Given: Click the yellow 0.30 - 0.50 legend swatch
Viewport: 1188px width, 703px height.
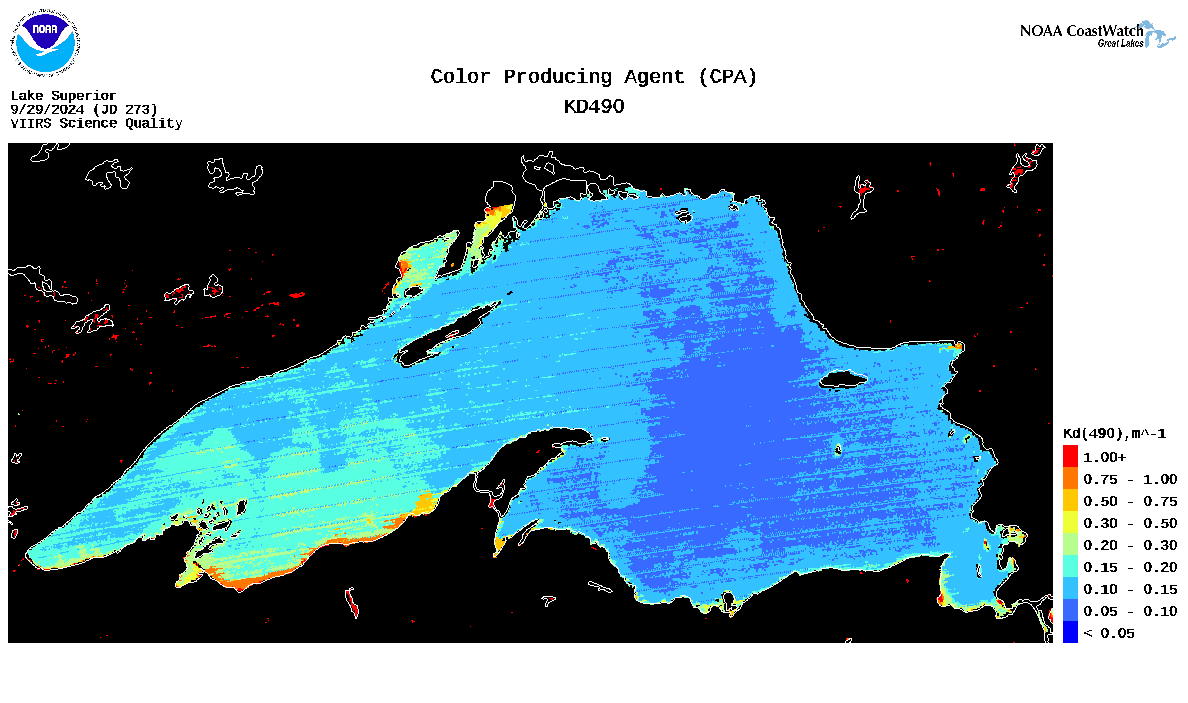Looking at the screenshot, I should click(1070, 522).
